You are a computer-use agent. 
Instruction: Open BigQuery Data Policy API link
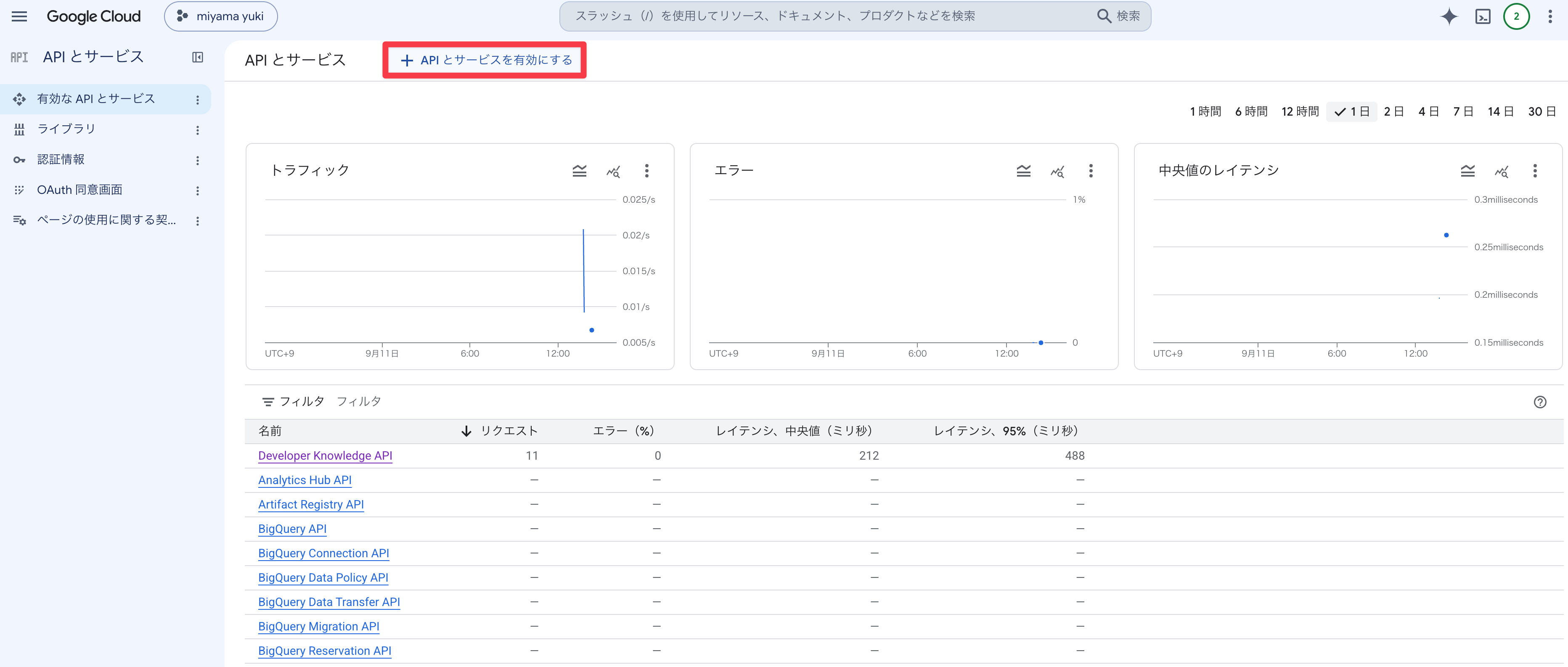tap(323, 577)
